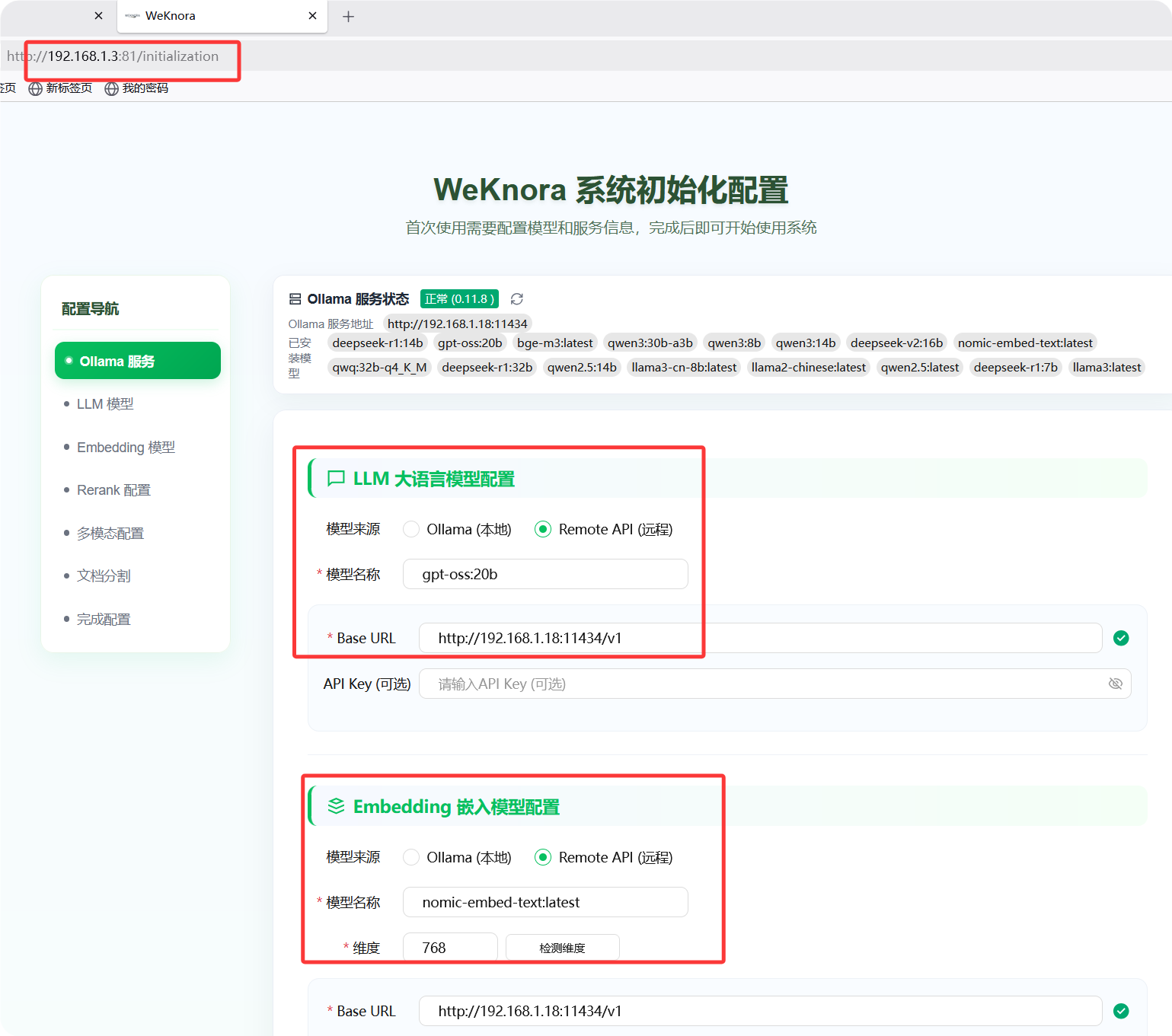Click the LLM Base URL green checkmark
This screenshot has width=1172, height=1036.
(x=1120, y=638)
